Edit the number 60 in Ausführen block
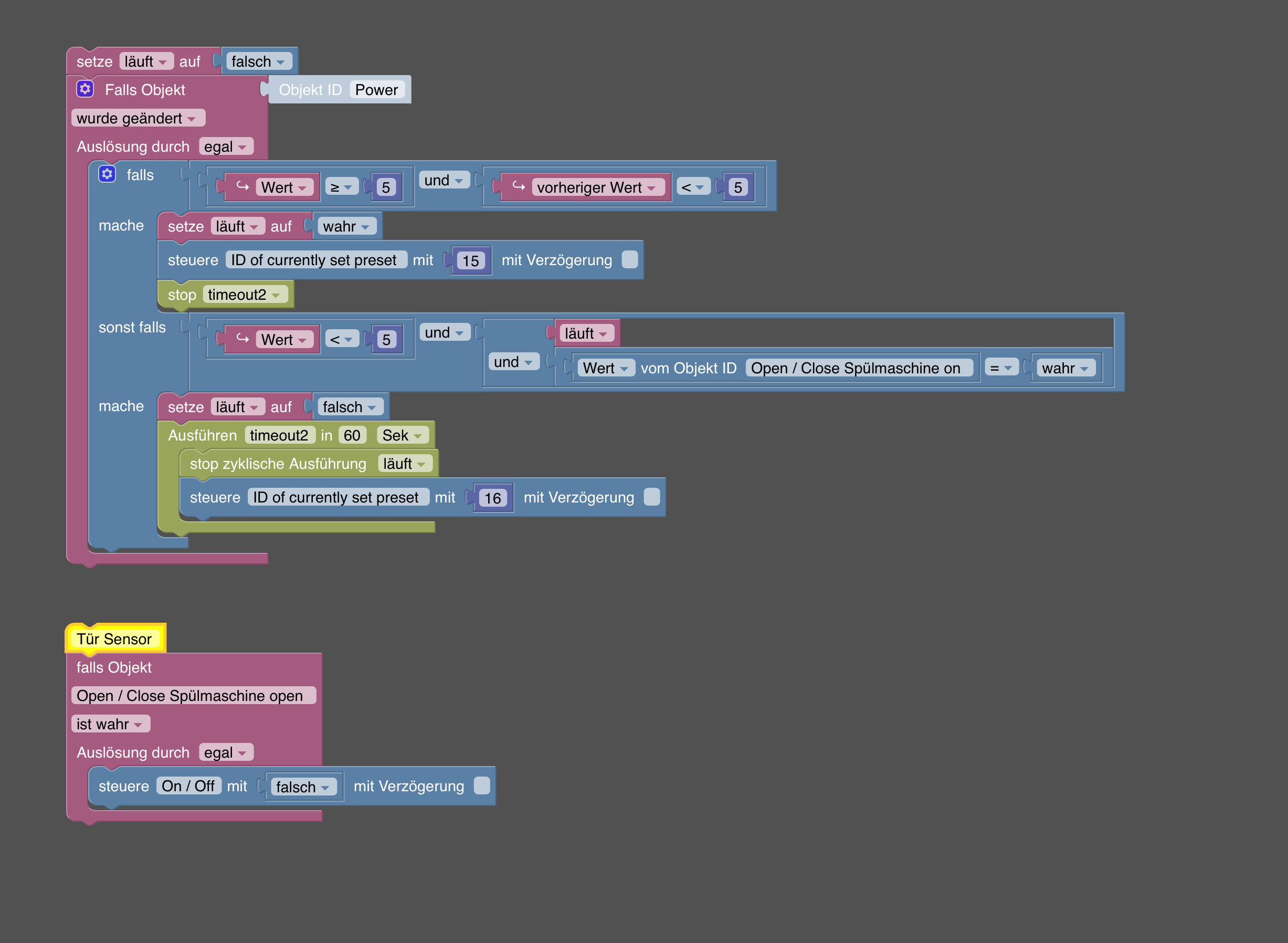1288x943 pixels. tap(352, 436)
